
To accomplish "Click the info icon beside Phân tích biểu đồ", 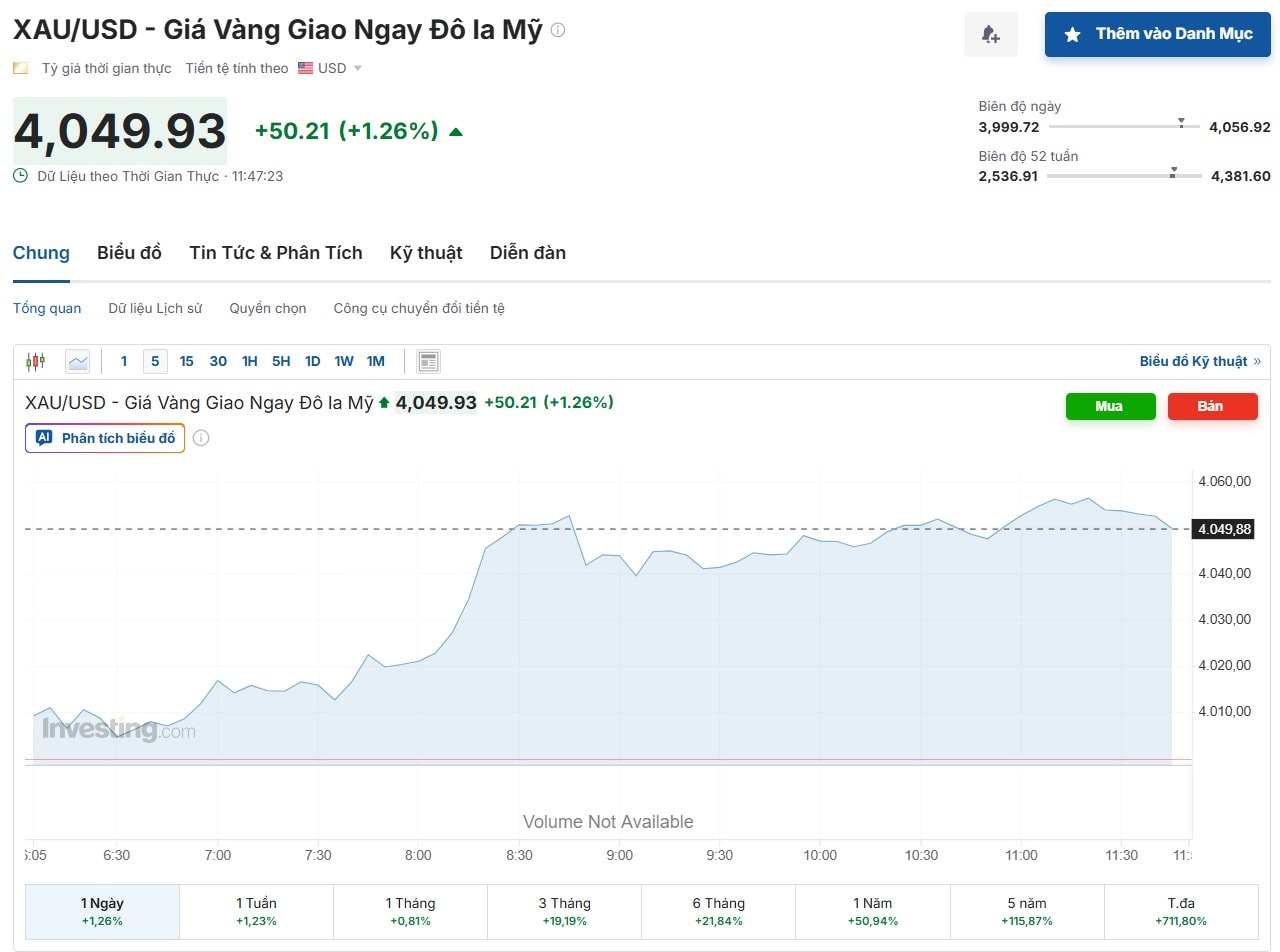I will pos(202,438).
